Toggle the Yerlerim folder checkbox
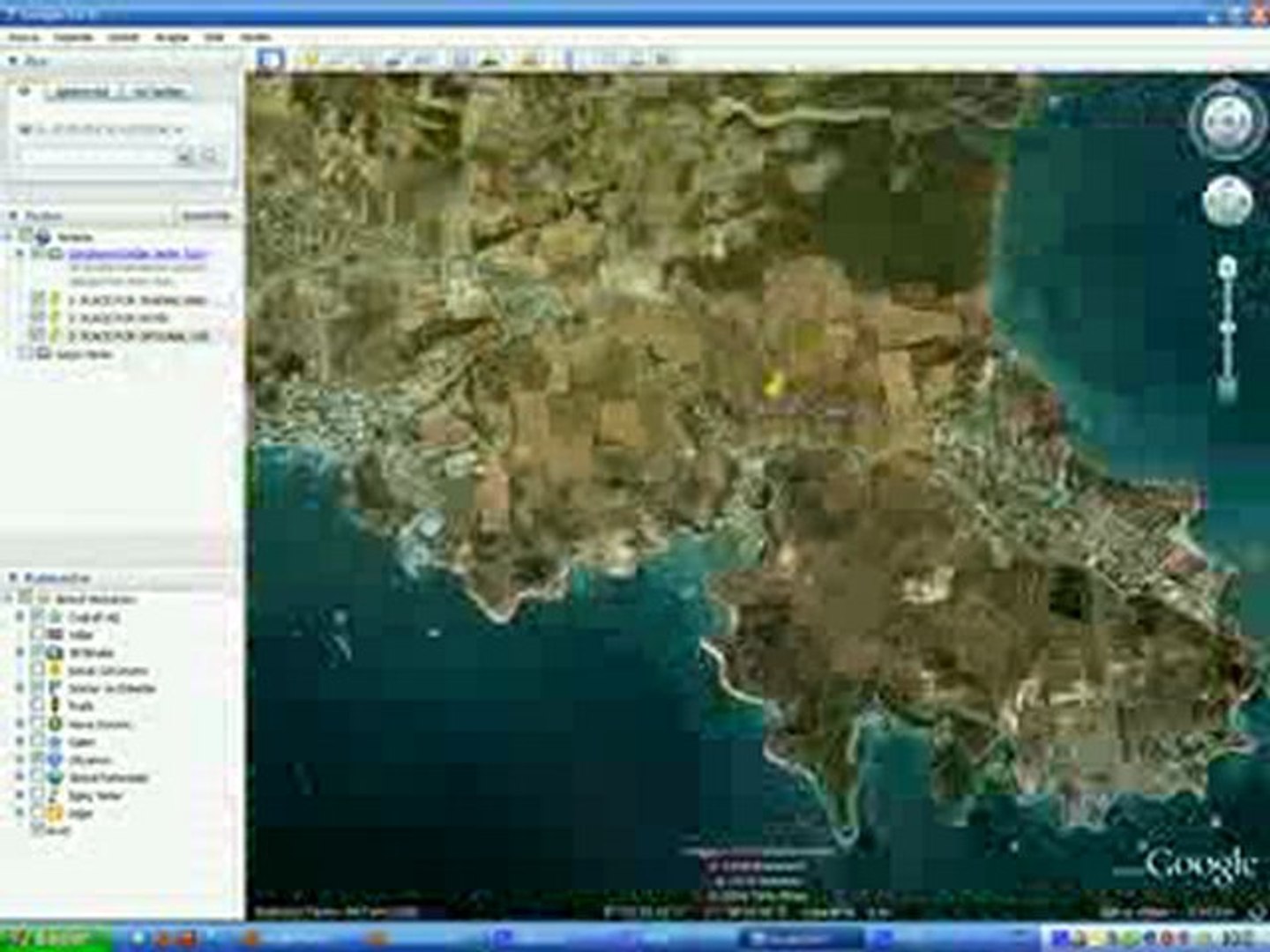This screenshot has height=952, width=1270. pyautogui.click(x=26, y=236)
